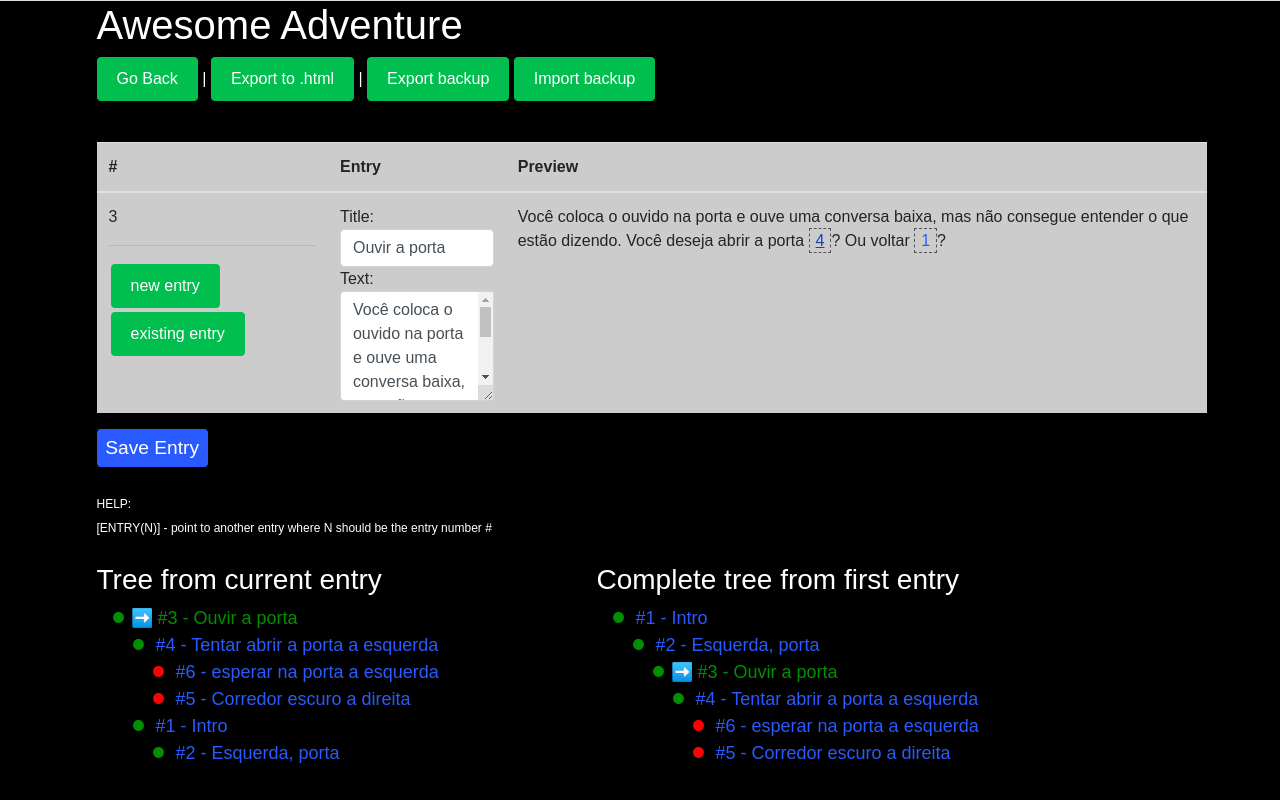The width and height of the screenshot is (1280, 800).
Task: Click the green dot beside #3 - Ouvir a porta
Action: coord(118,617)
